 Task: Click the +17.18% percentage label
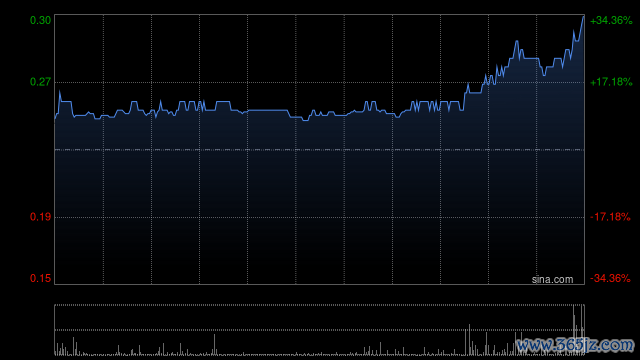(x=611, y=82)
